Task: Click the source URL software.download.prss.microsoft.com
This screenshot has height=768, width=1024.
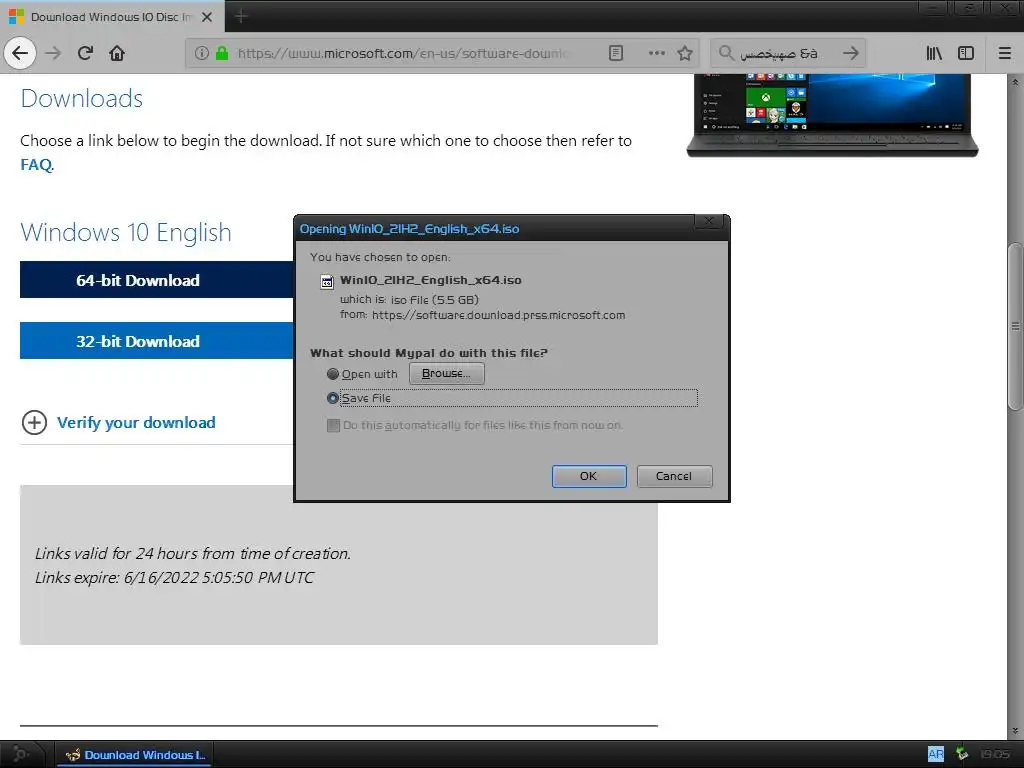Action: pyautogui.click(x=498, y=315)
